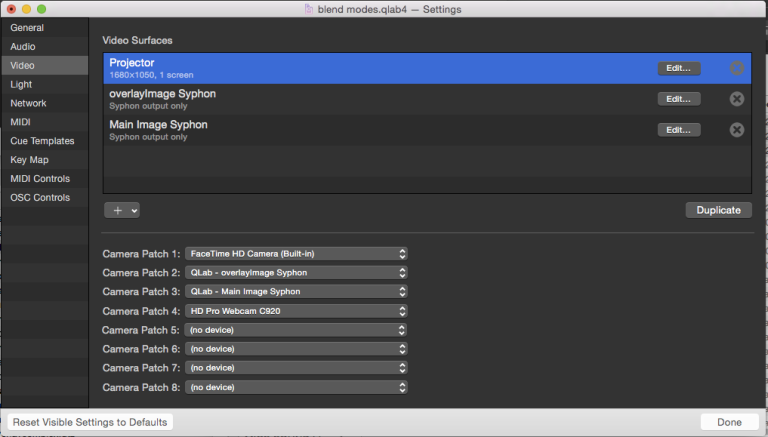
Task: Delete the overlayImage Syphon surface
Action: click(x=737, y=98)
